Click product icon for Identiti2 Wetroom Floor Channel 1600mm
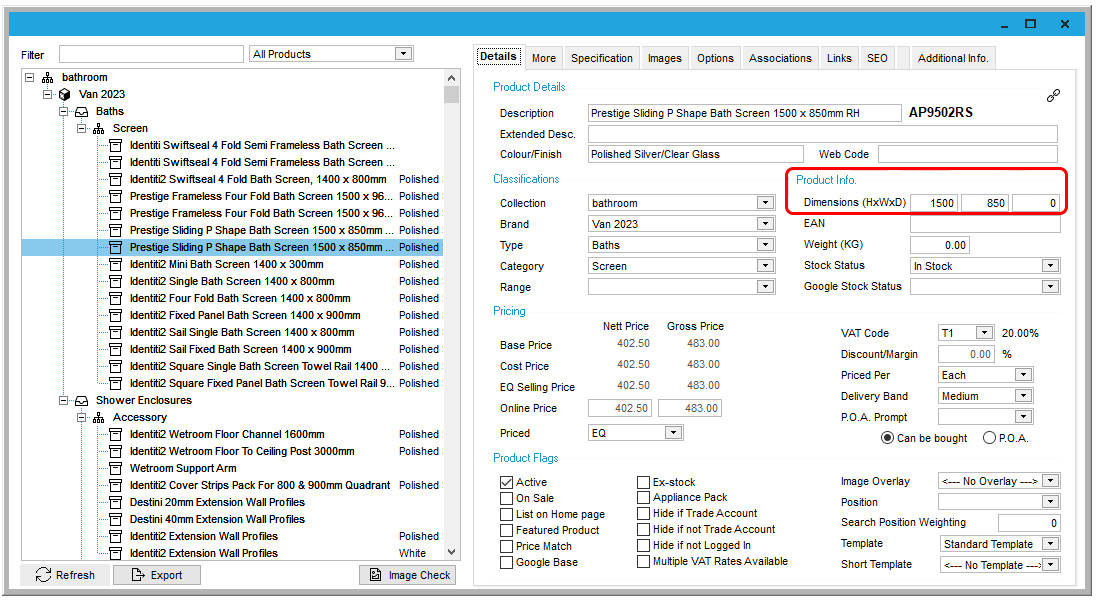1099x601 pixels. (116, 435)
